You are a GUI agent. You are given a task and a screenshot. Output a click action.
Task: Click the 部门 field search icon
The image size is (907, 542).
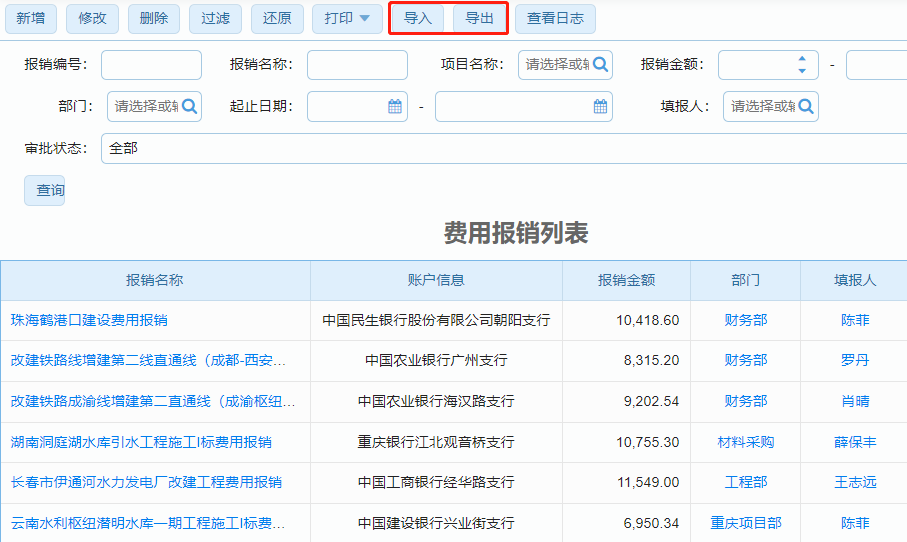189,106
